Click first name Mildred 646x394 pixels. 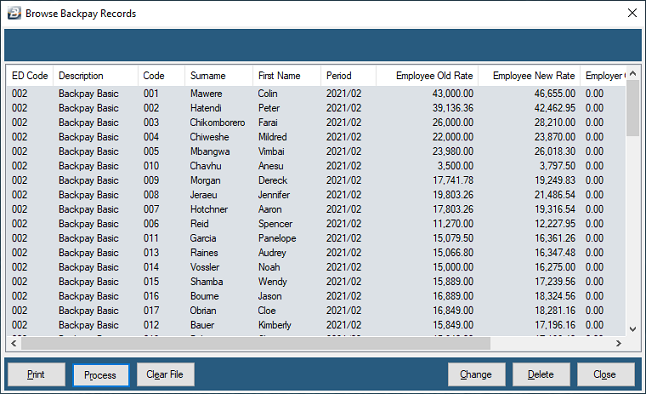tap(272, 137)
